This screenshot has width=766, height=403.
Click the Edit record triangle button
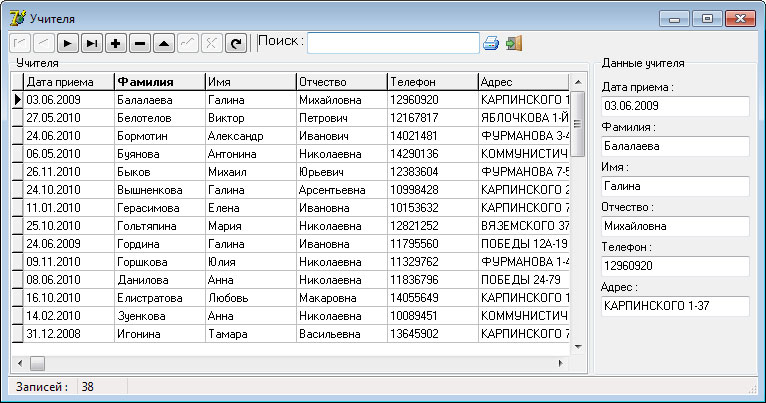click(x=163, y=43)
